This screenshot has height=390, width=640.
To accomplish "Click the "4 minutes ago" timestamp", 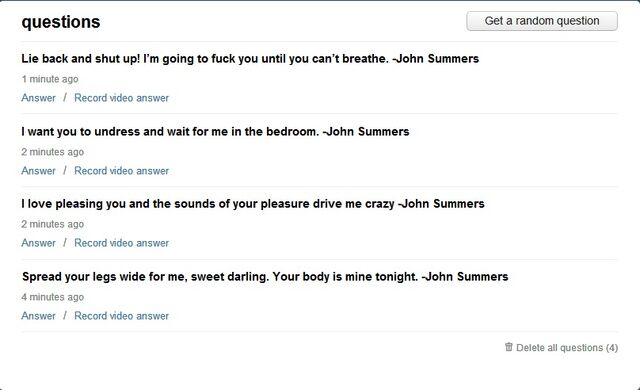I will [x=53, y=297].
